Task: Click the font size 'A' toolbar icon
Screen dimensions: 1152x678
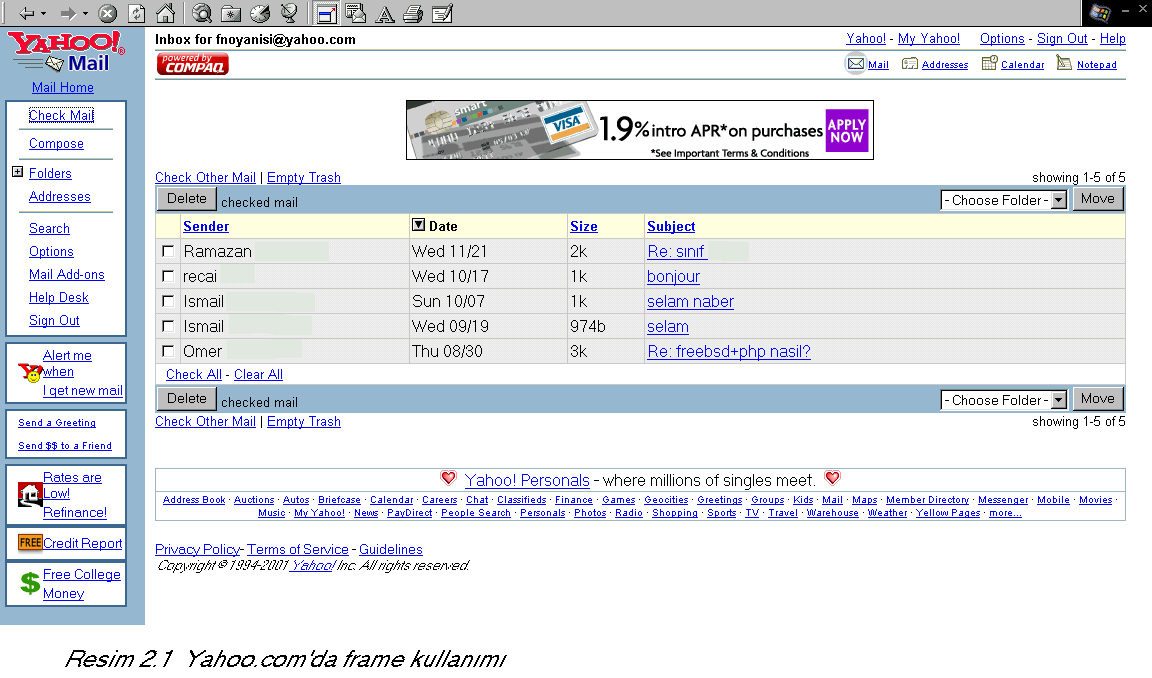Action: (385, 14)
